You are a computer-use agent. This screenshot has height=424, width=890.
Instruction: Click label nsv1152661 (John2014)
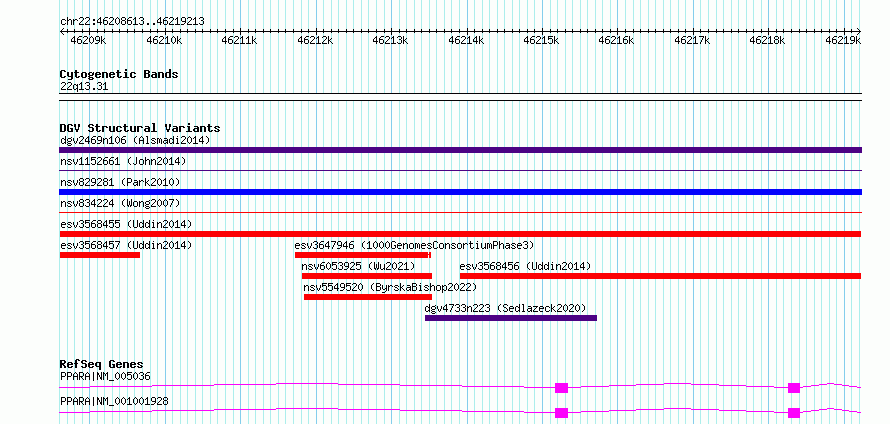pos(123,161)
